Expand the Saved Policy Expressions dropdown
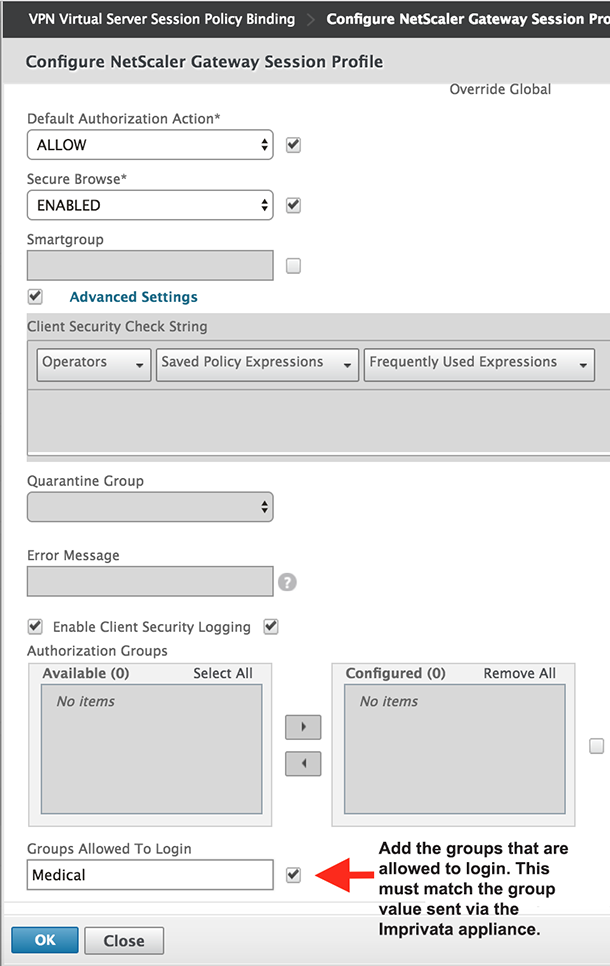Image resolution: width=610 pixels, height=966 pixels. point(257,363)
